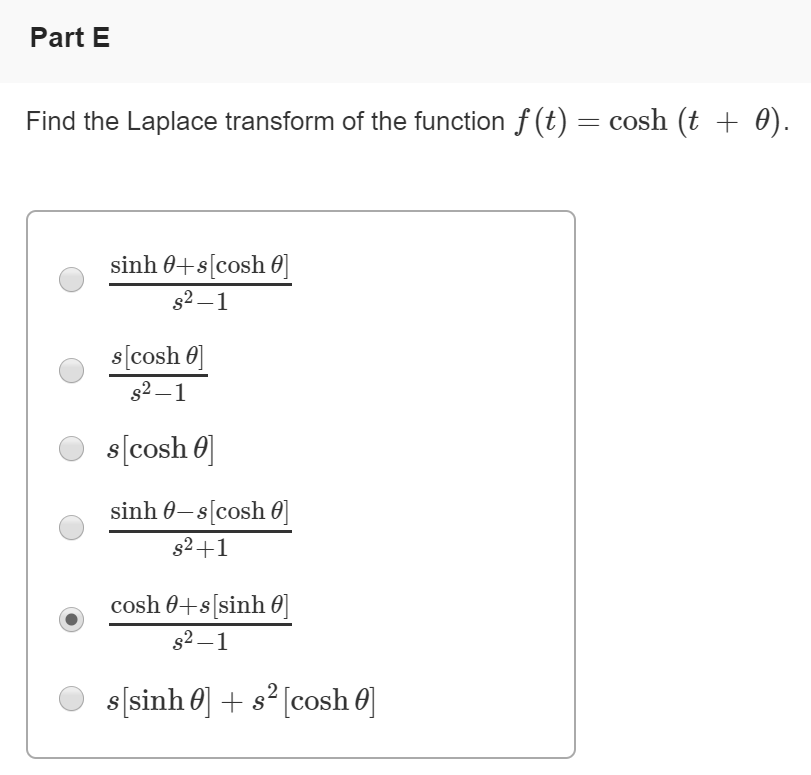Click the second radio button from the top

(71, 370)
